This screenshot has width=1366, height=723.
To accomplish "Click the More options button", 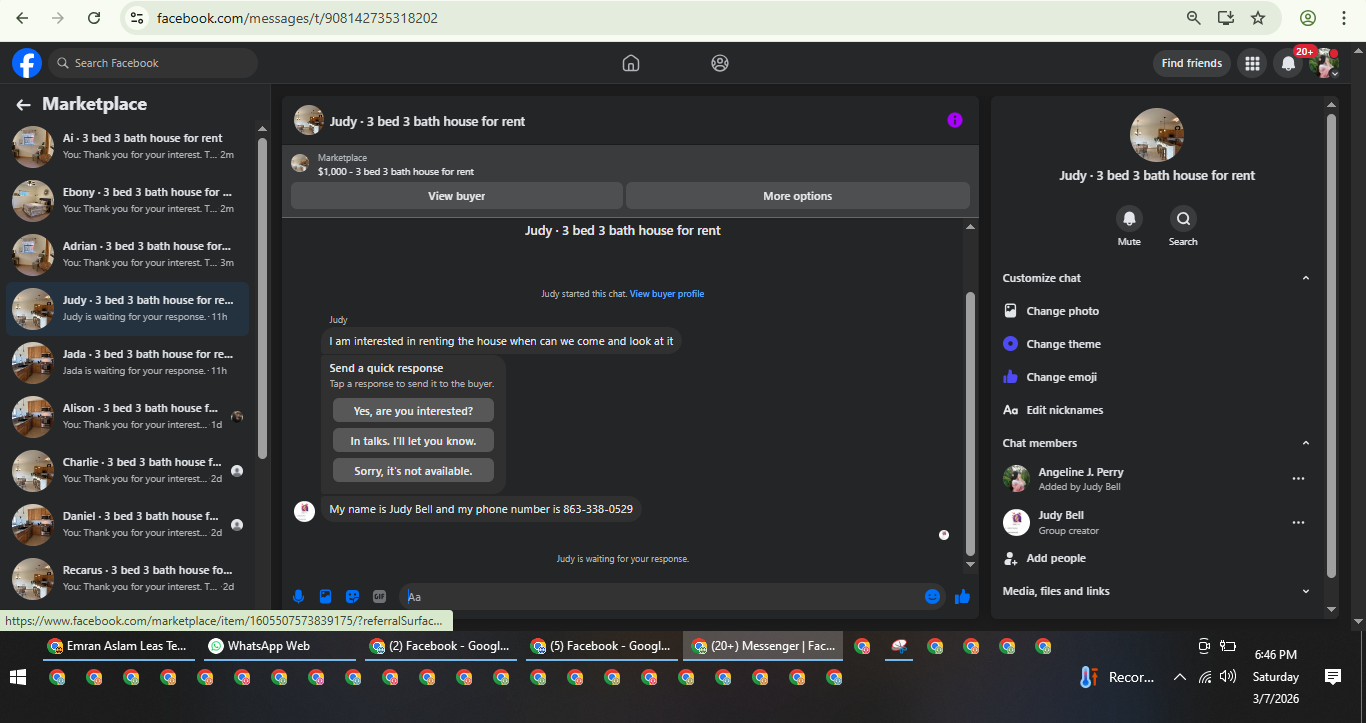I will coord(798,196).
